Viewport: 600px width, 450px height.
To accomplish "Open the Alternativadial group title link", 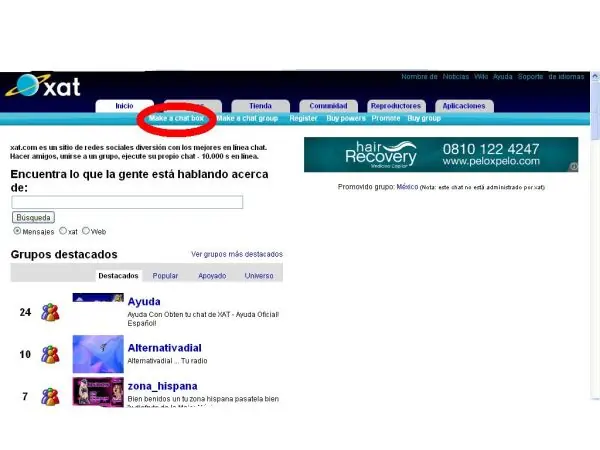I will [x=165, y=348].
